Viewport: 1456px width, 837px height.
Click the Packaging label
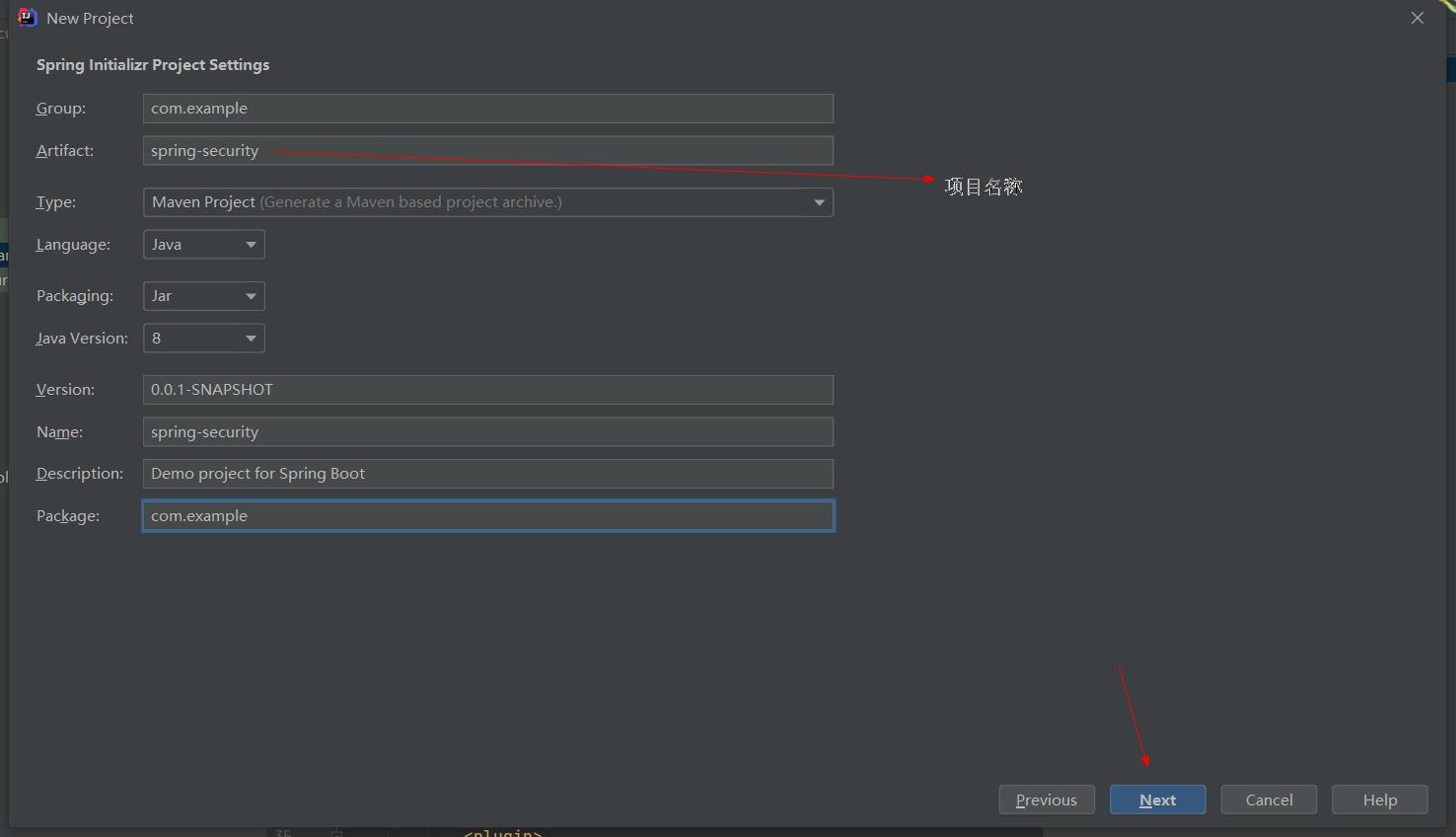coord(75,296)
